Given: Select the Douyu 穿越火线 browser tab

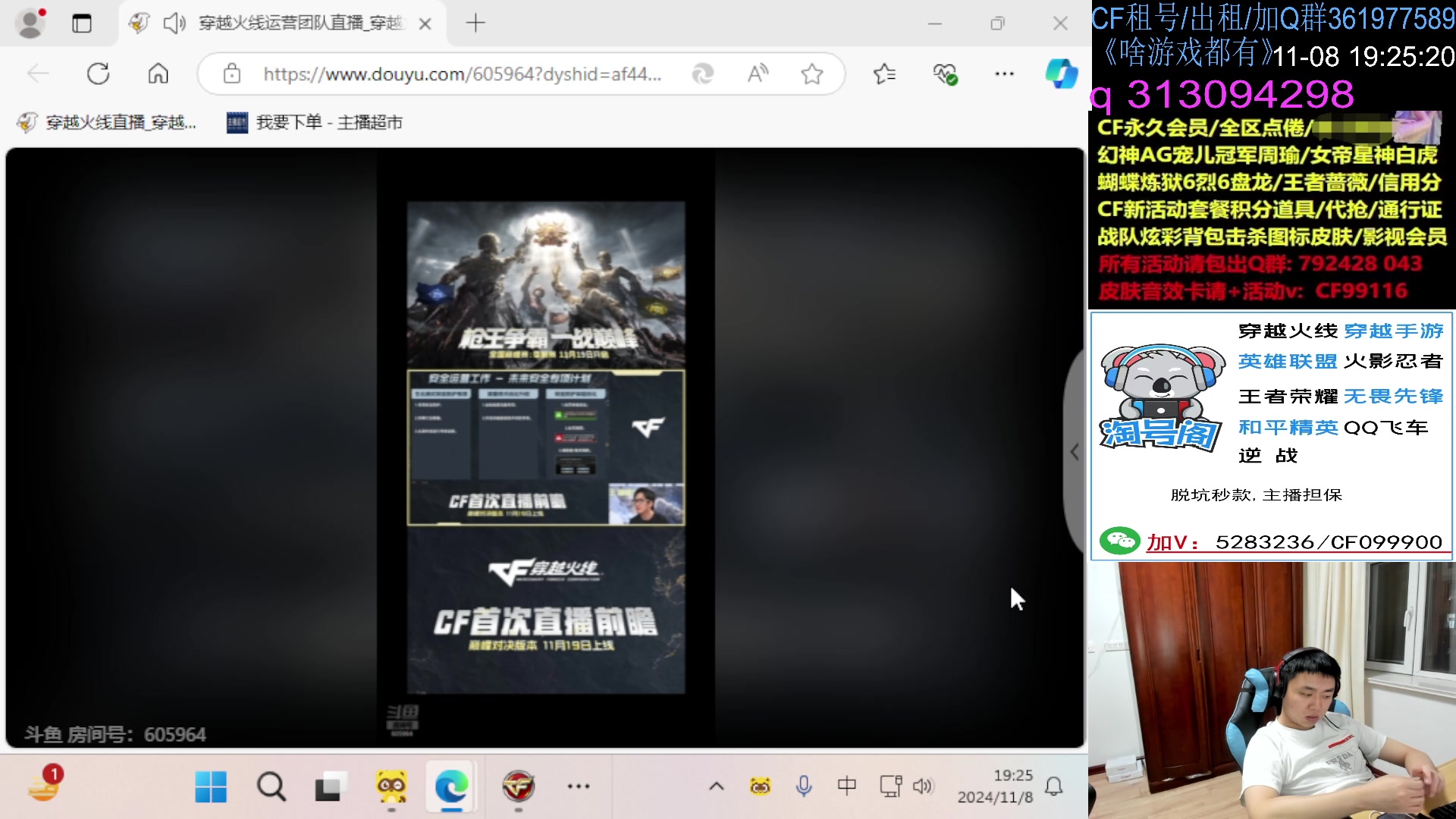Looking at the screenshot, I should (282, 24).
